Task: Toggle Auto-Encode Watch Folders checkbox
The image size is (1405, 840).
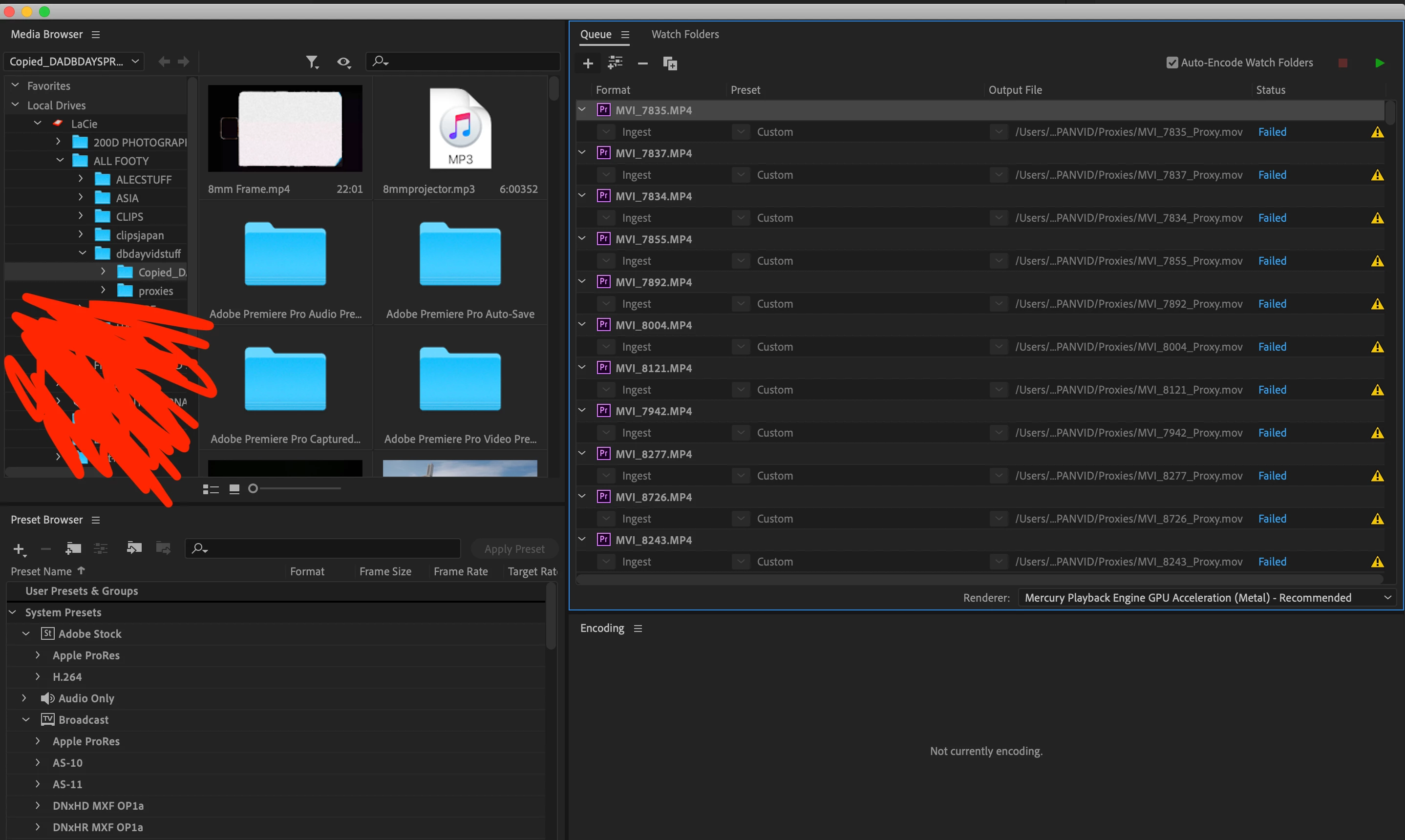Action: click(x=1172, y=63)
